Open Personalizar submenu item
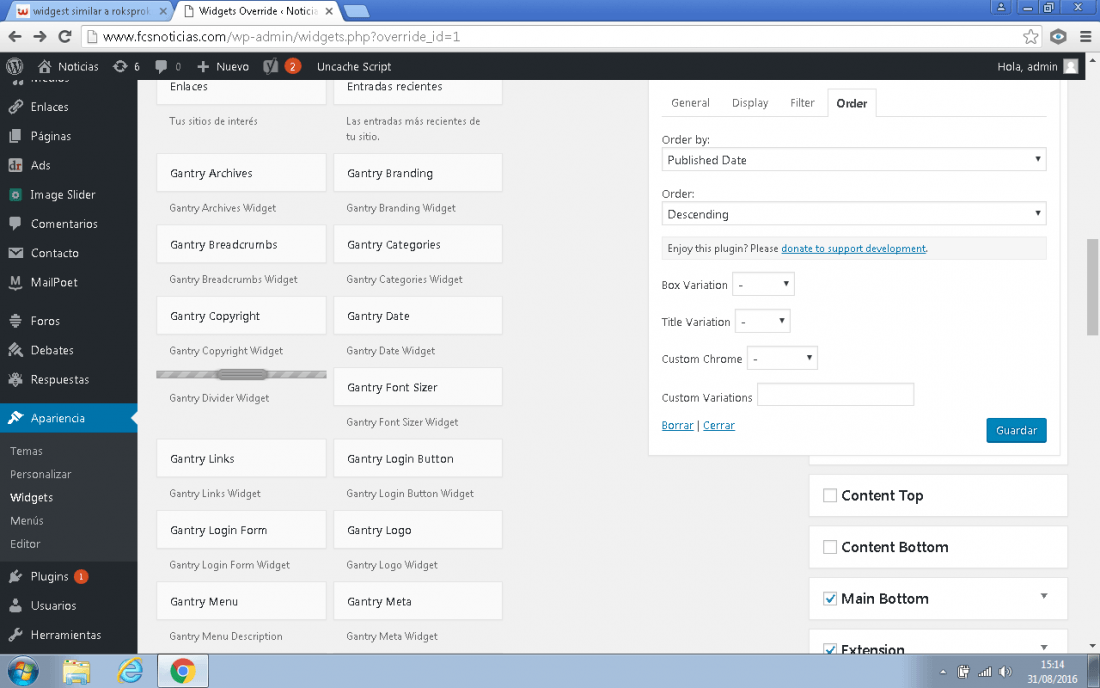 click(41, 474)
